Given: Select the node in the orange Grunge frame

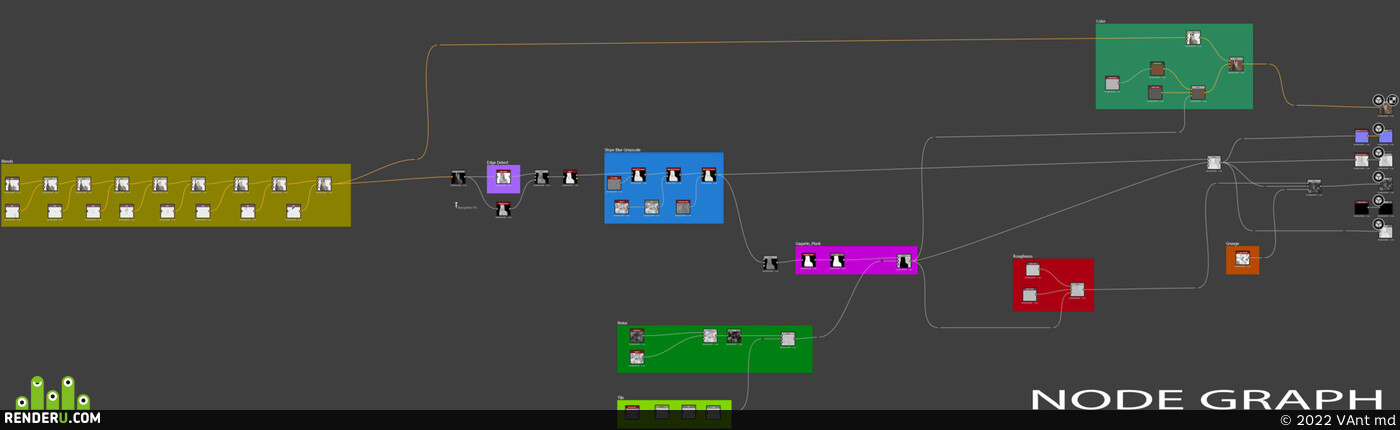Looking at the screenshot, I should click(x=1242, y=259).
